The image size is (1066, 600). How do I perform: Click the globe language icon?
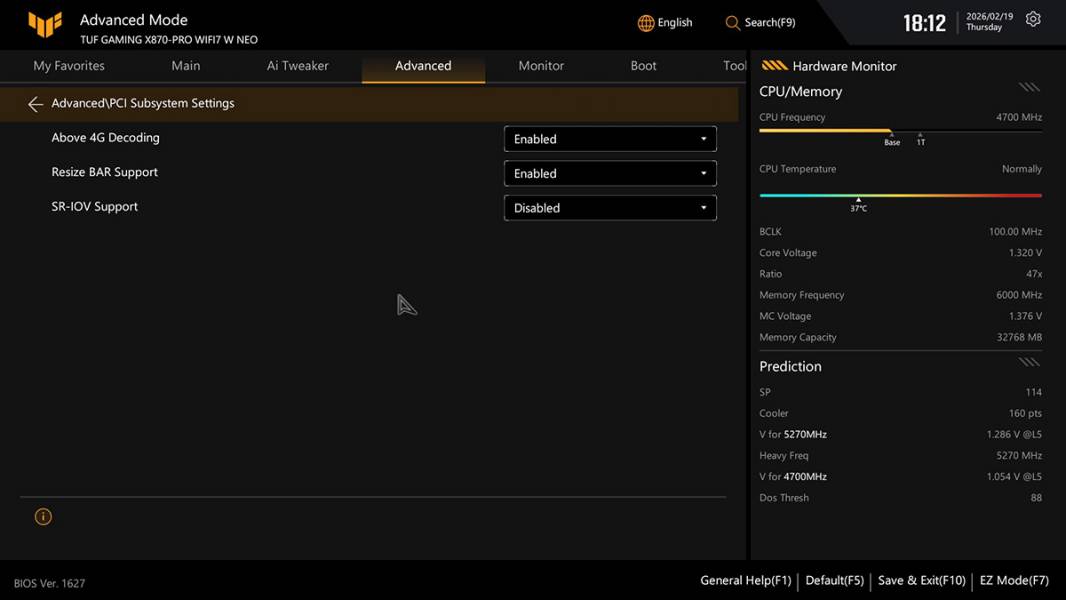click(x=646, y=23)
